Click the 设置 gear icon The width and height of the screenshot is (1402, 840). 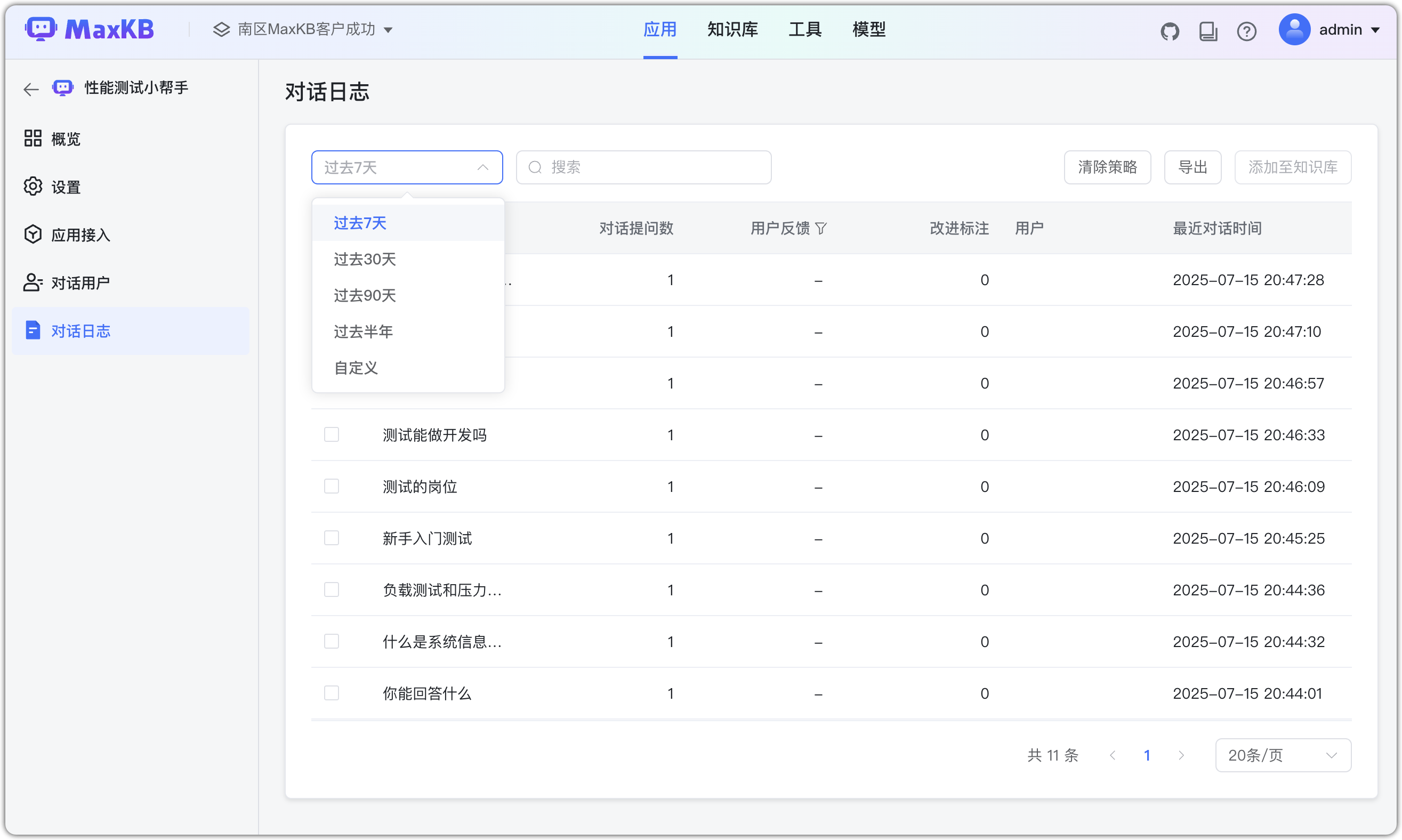(33, 186)
